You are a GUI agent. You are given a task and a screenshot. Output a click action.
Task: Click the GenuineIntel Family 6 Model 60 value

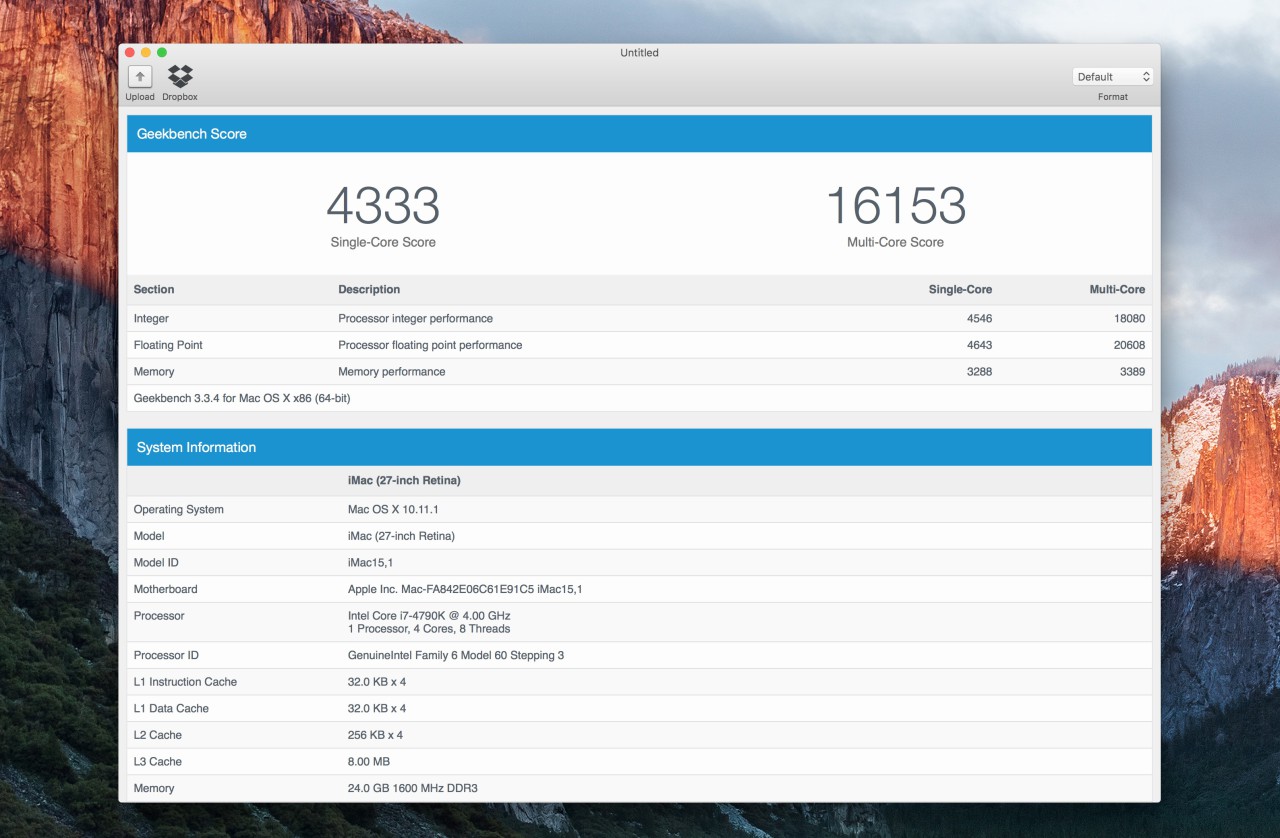[x=456, y=656]
